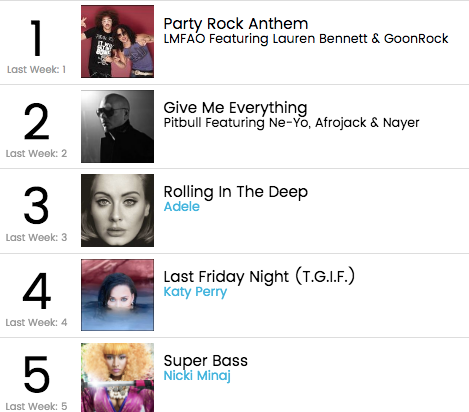Open the Super Bass cover image
Screen dimensions: 469x412
(x=117, y=378)
